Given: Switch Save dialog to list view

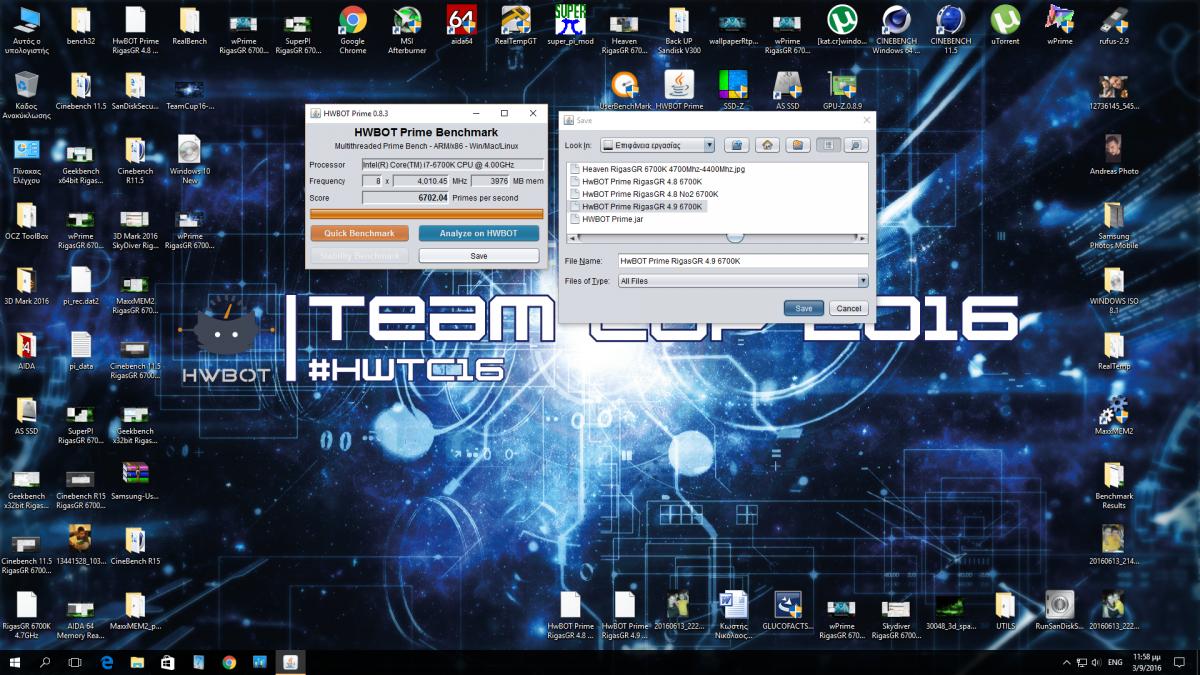Looking at the screenshot, I should coord(828,145).
